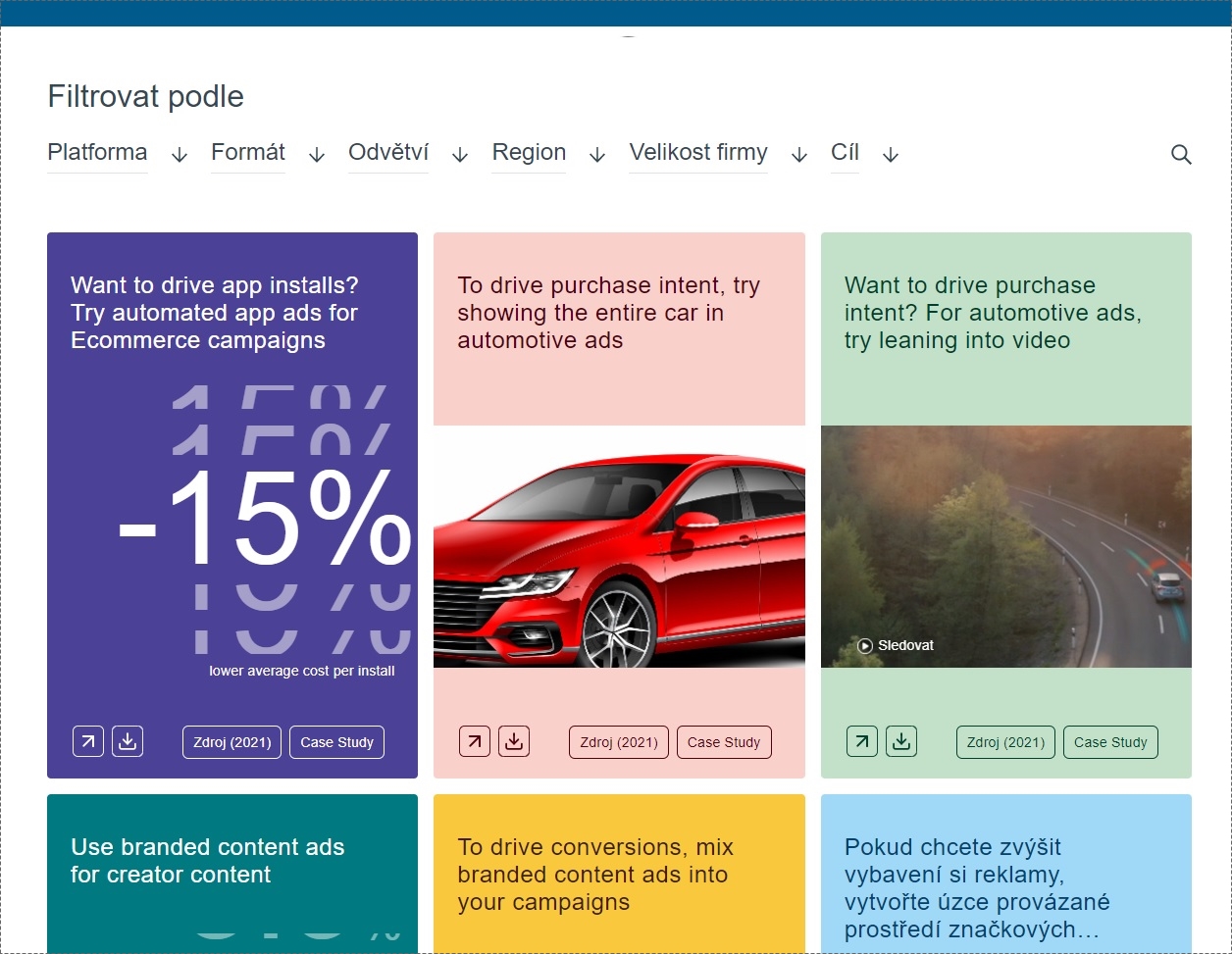1232x954 pixels.
Task: Open the Velikost firmy filter dropdown
Action: pyautogui.click(x=697, y=153)
